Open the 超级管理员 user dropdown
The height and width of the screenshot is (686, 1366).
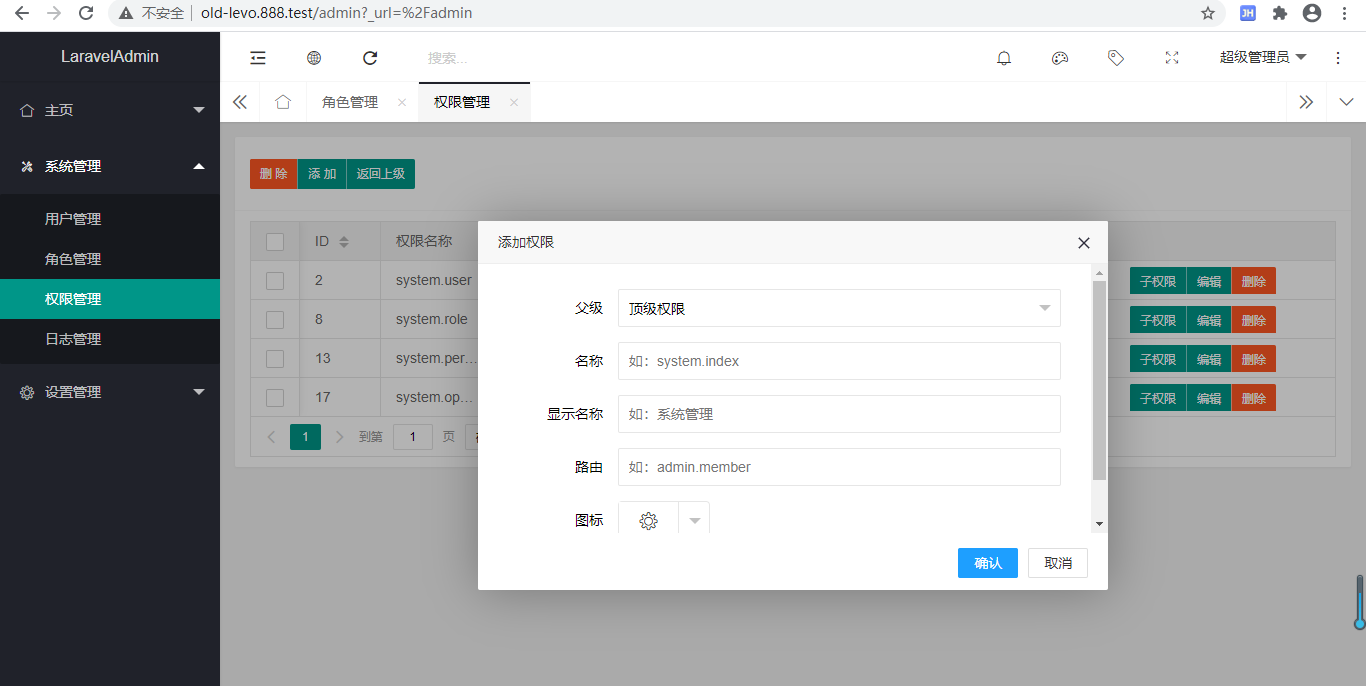pos(1262,58)
